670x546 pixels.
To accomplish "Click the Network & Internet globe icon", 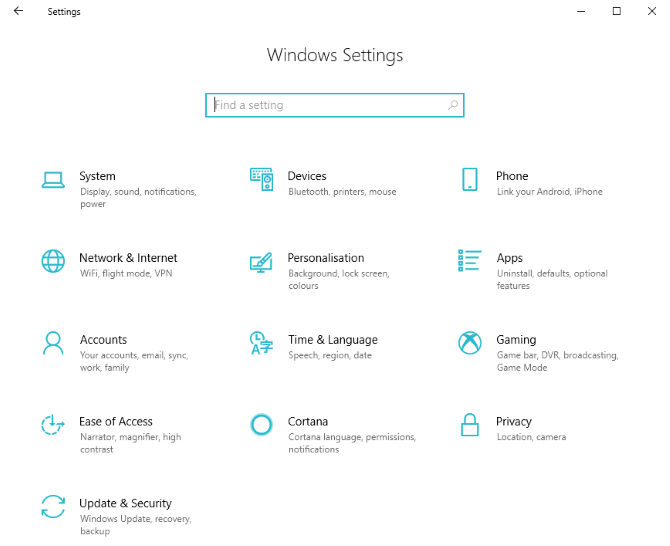I will click(x=53, y=261).
